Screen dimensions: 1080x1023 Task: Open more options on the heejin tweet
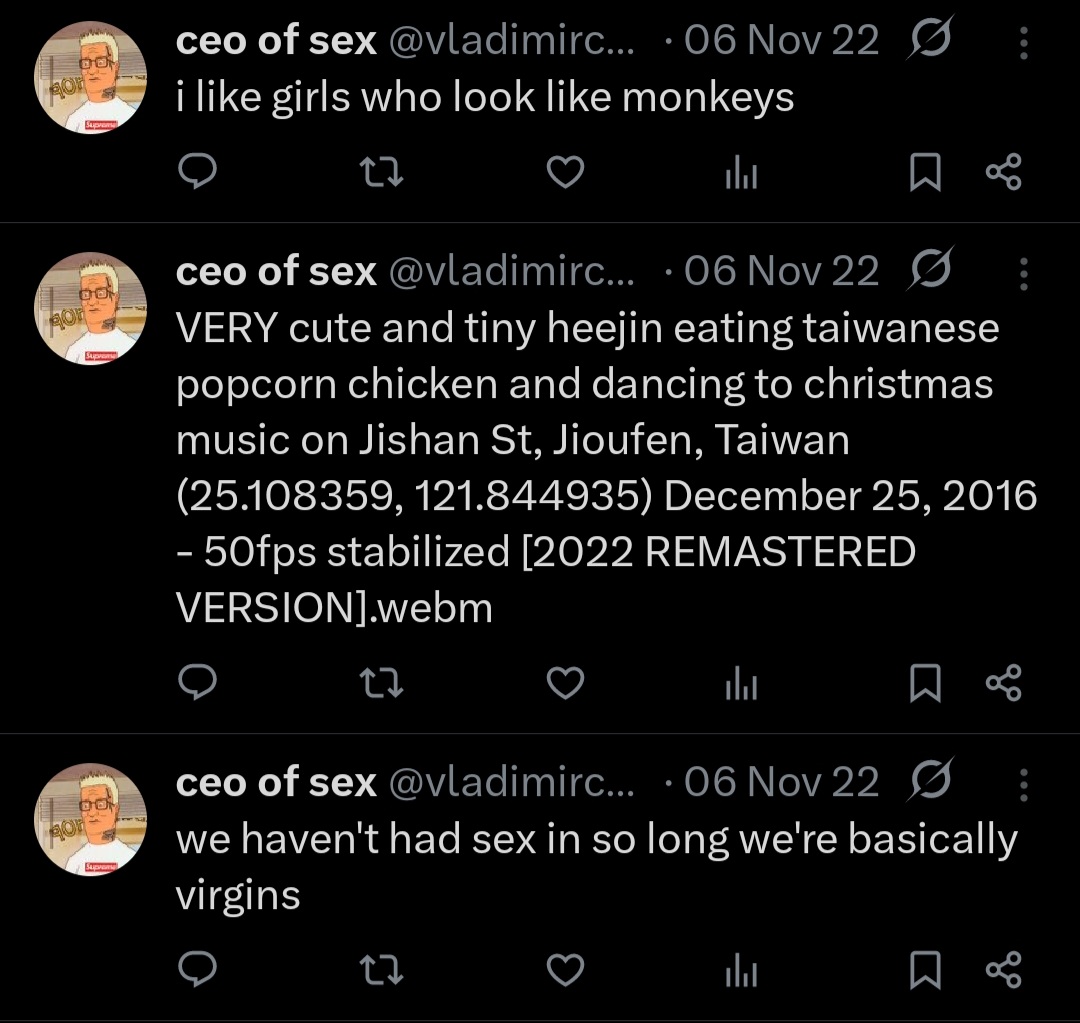coord(1024,274)
